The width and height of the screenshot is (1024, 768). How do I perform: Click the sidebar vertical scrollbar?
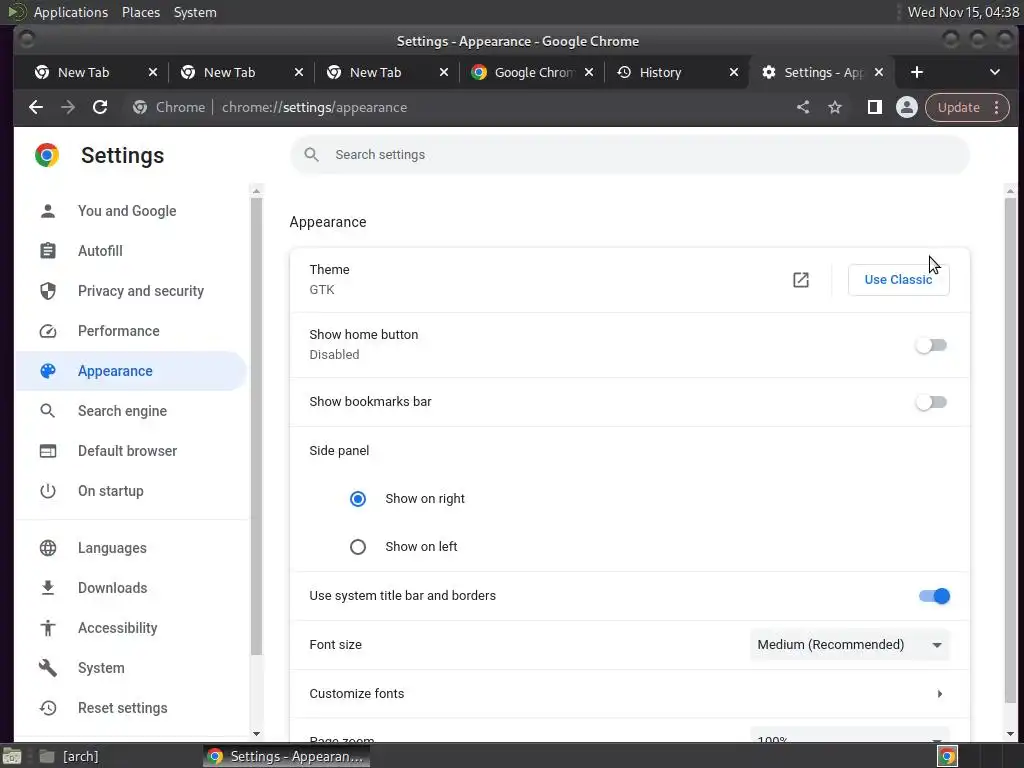pyautogui.click(x=256, y=426)
